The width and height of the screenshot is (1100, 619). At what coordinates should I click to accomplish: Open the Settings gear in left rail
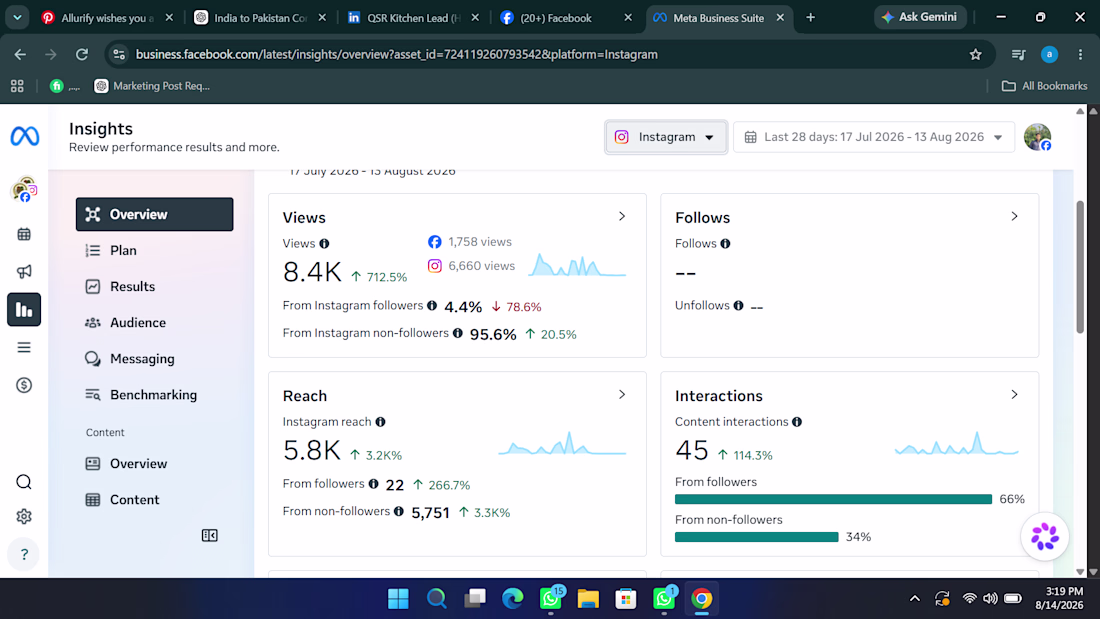(24, 517)
